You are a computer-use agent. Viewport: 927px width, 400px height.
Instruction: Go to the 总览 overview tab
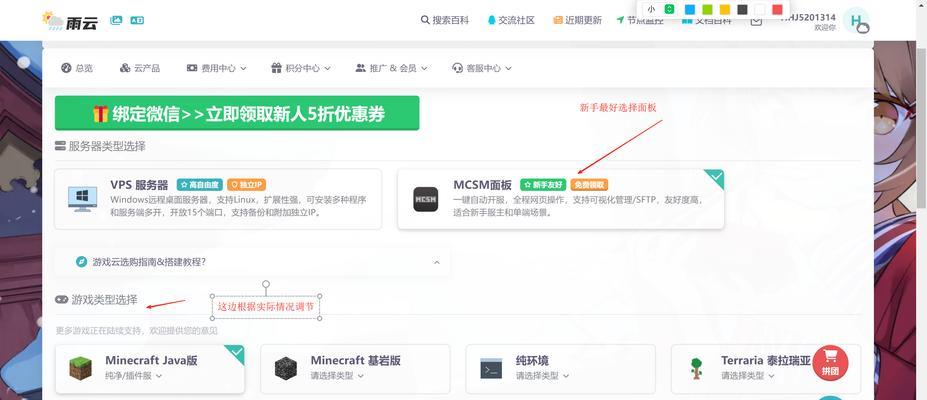77,68
